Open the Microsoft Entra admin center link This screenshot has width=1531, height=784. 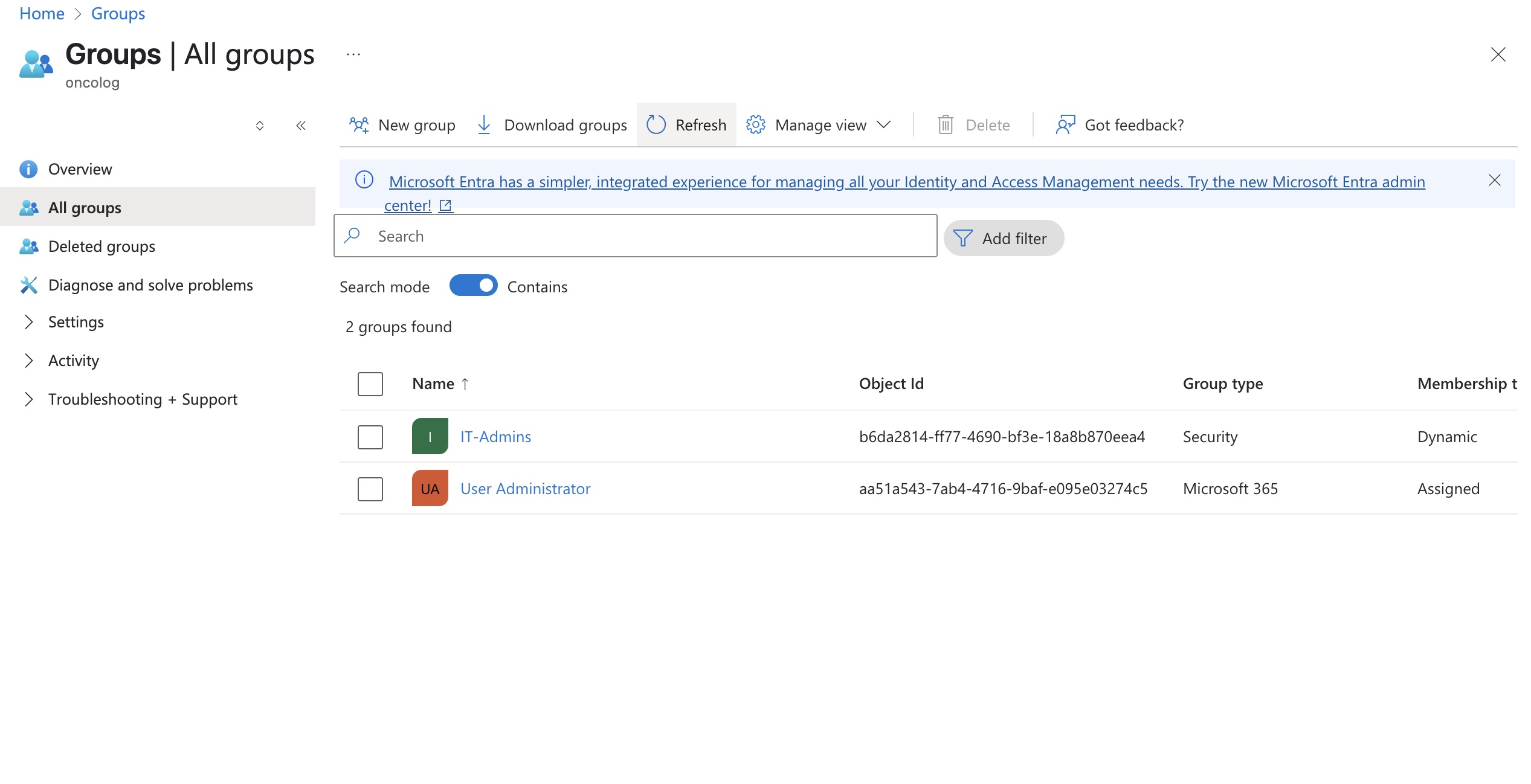click(904, 193)
